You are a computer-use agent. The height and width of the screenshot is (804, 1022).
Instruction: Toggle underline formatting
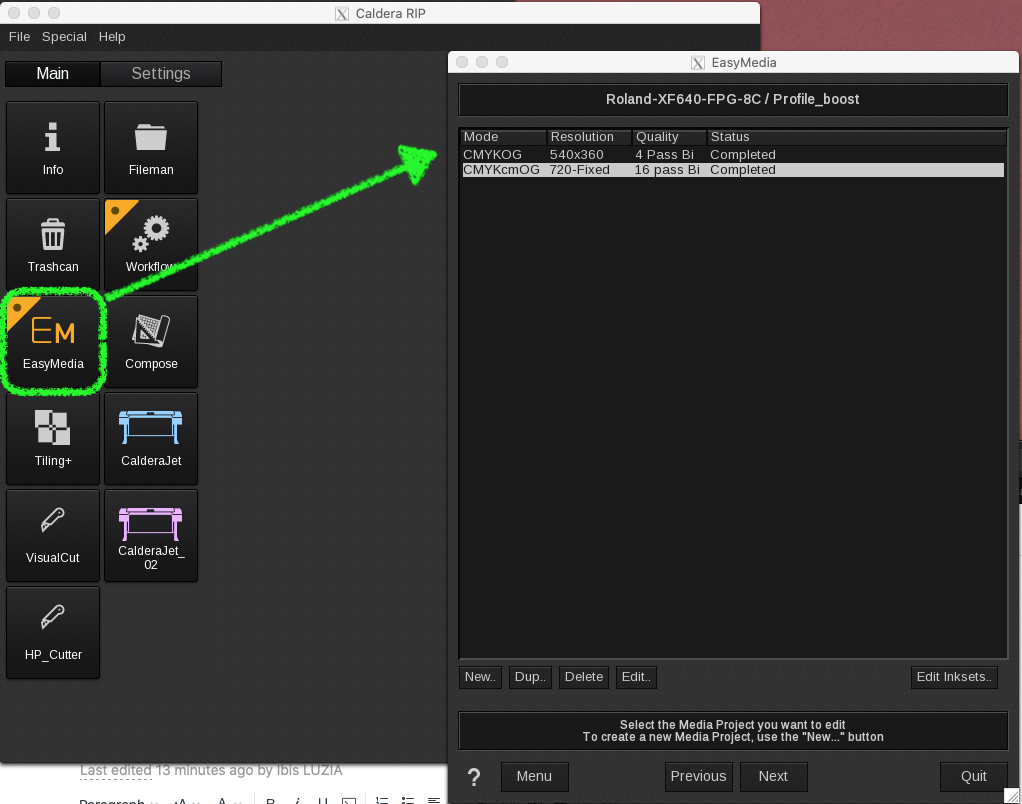[322, 800]
